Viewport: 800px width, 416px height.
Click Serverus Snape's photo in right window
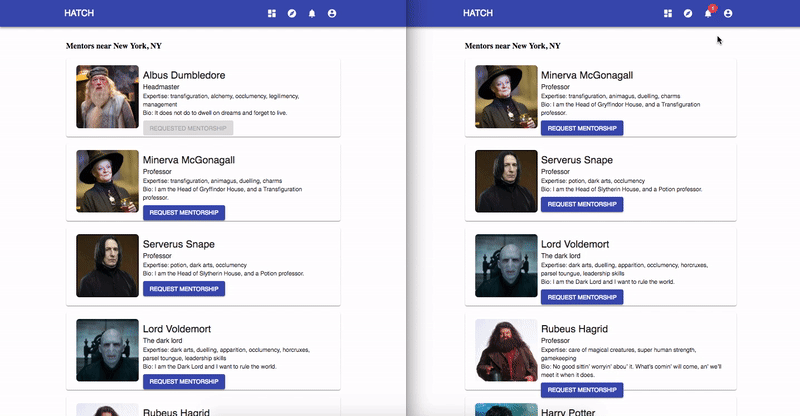pos(506,181)
